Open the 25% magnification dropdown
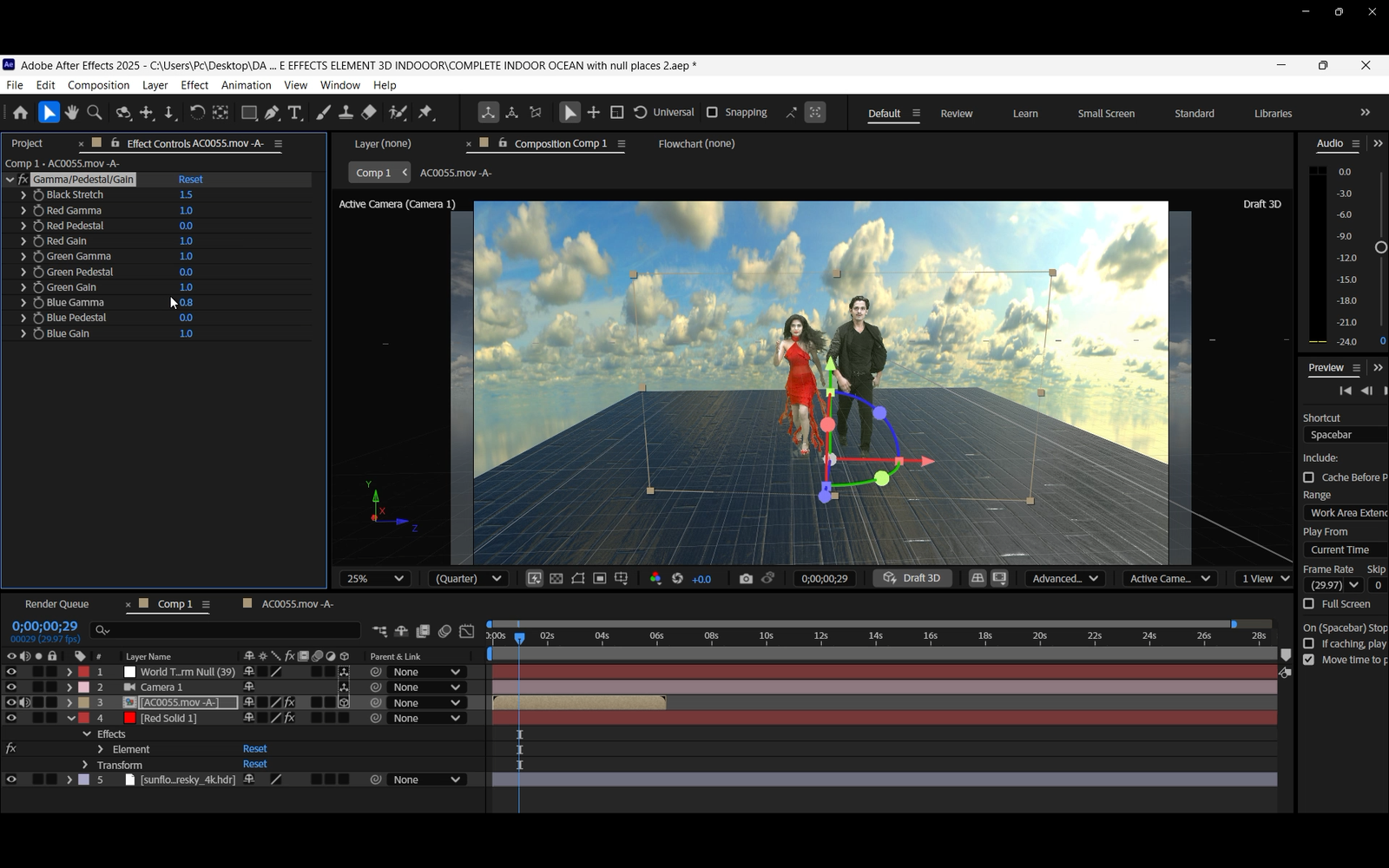 coord(375,579)
